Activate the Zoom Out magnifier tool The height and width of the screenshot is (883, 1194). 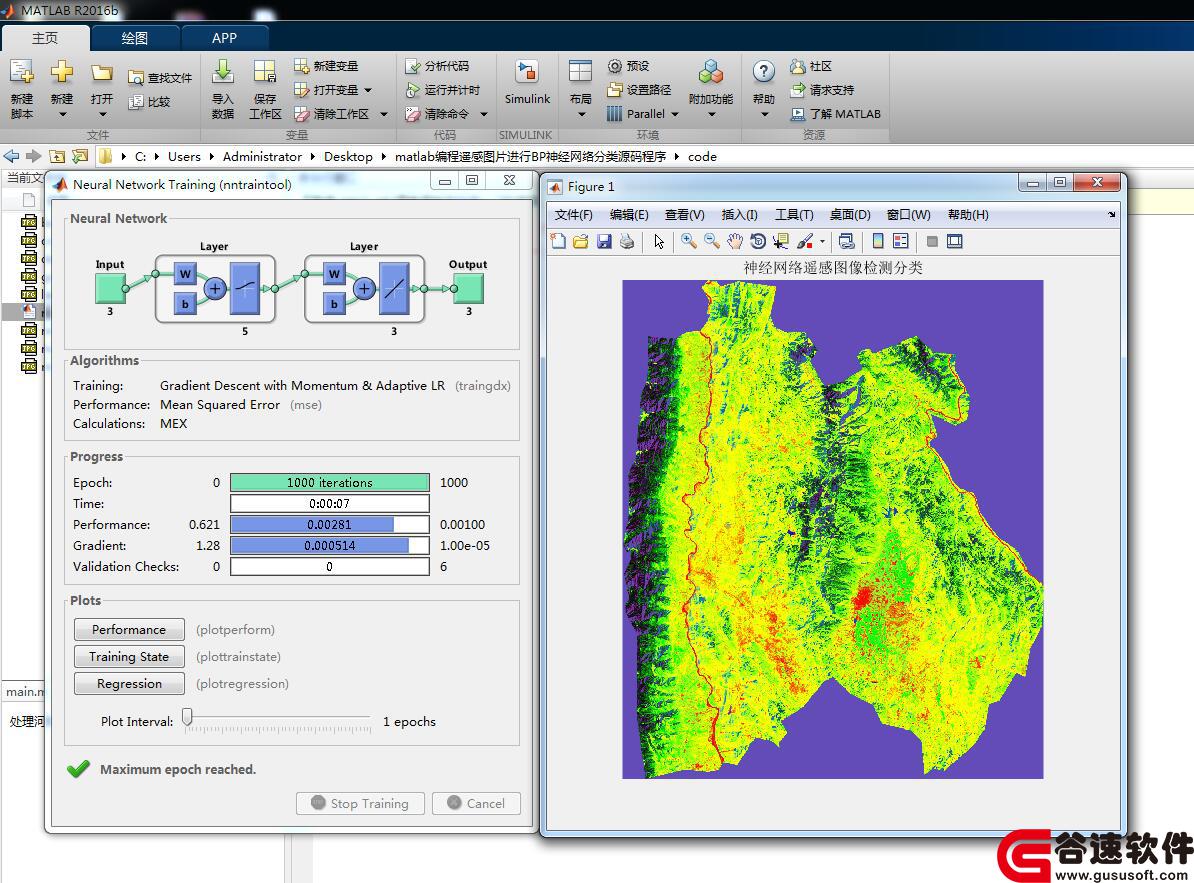point(712,241)
